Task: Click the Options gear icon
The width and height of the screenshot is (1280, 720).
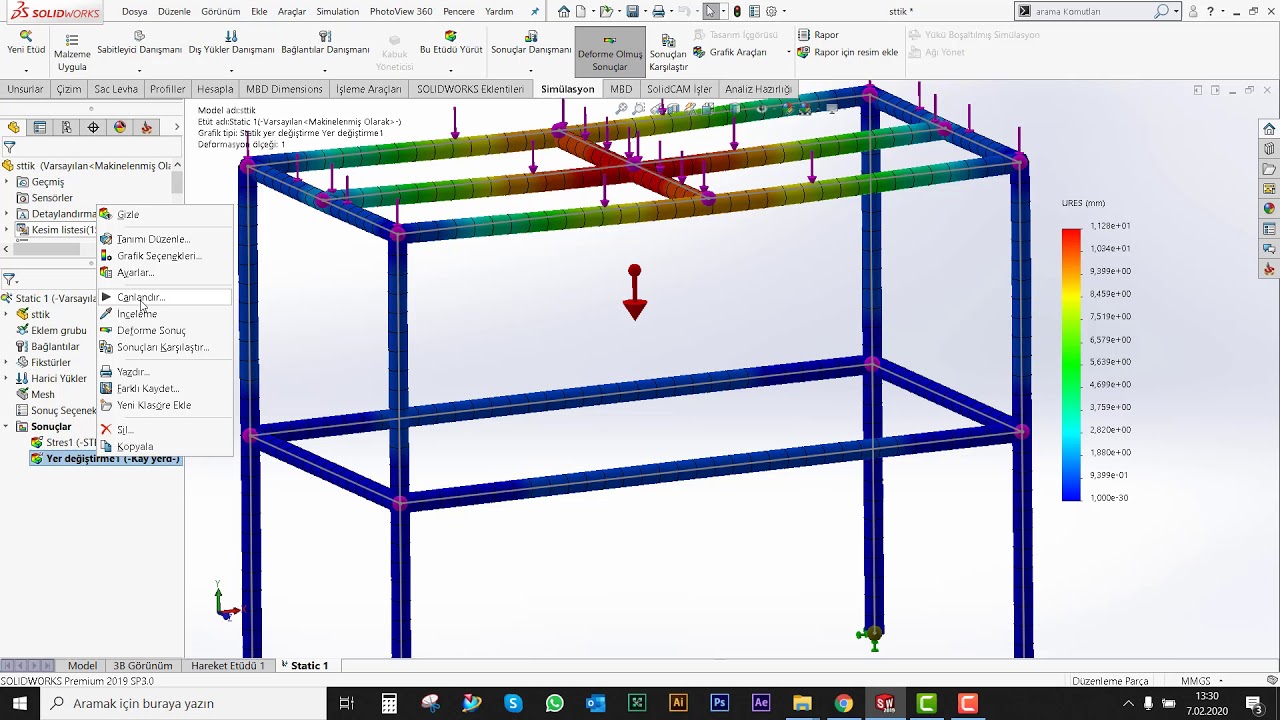Action: tap(772, 12)
